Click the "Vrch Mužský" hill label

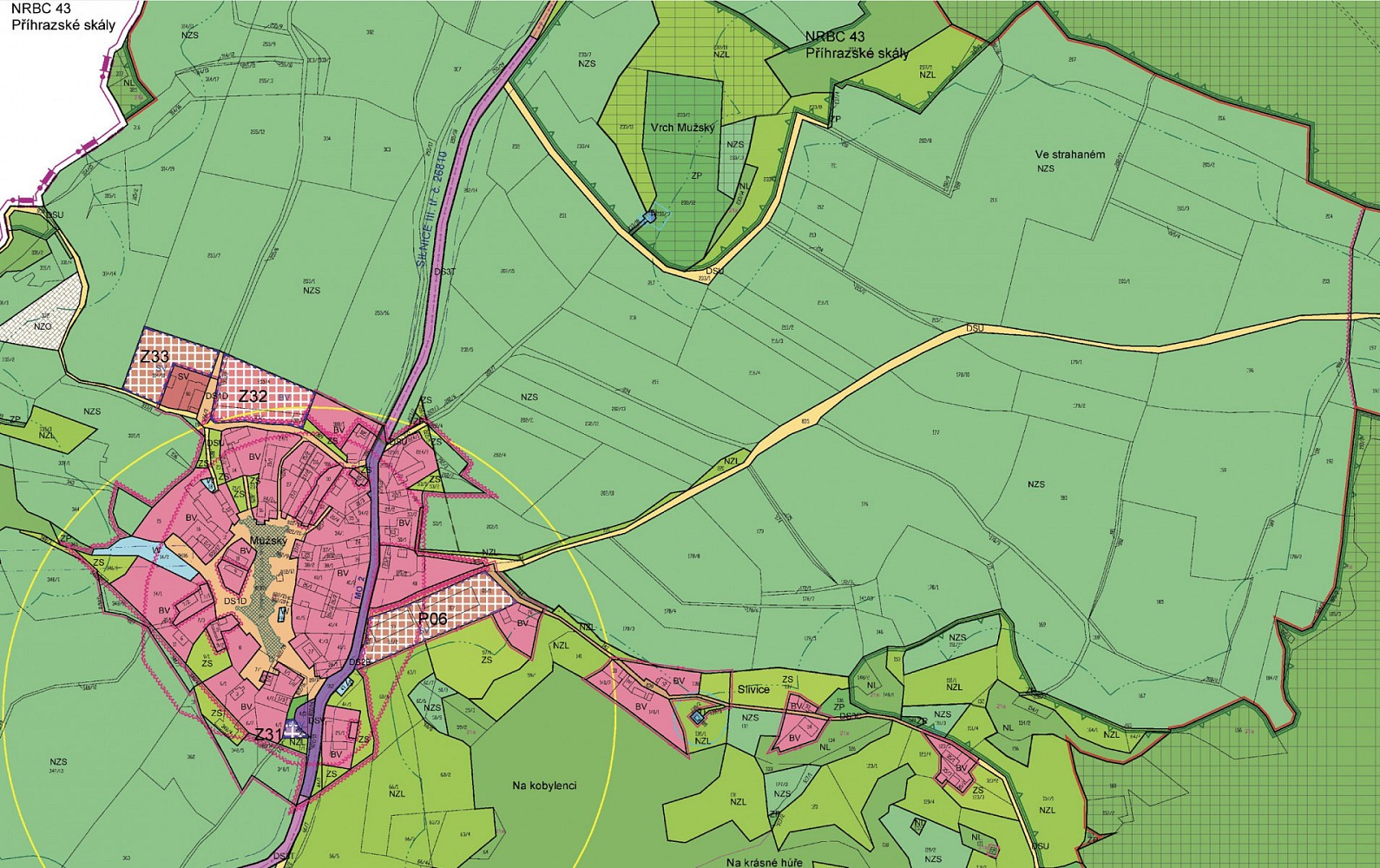pos(682,128)
